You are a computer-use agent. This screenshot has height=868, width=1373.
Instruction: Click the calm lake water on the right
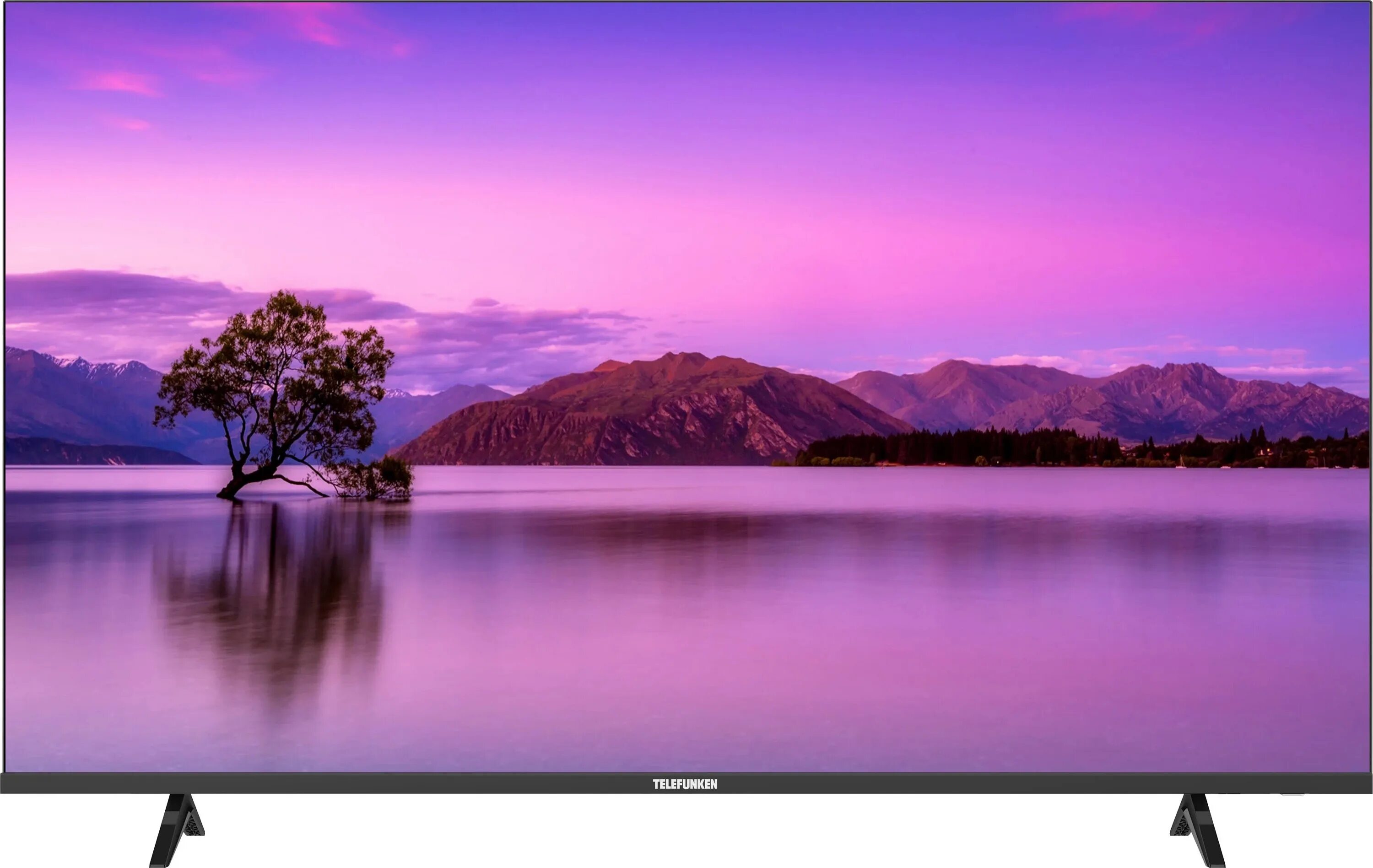point(1027,598)
